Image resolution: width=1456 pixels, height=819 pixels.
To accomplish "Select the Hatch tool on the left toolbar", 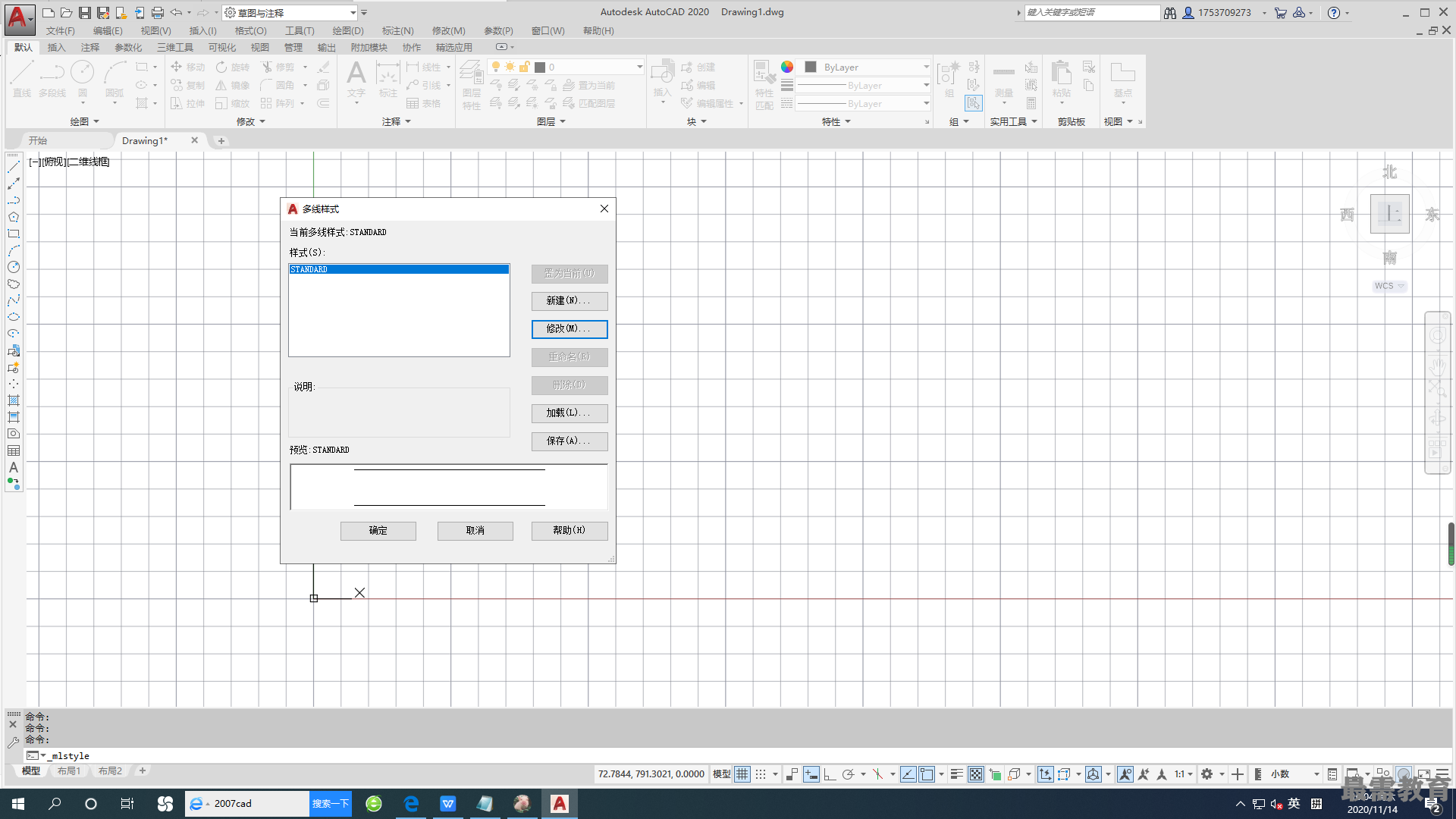I will [x=14, y=400].
